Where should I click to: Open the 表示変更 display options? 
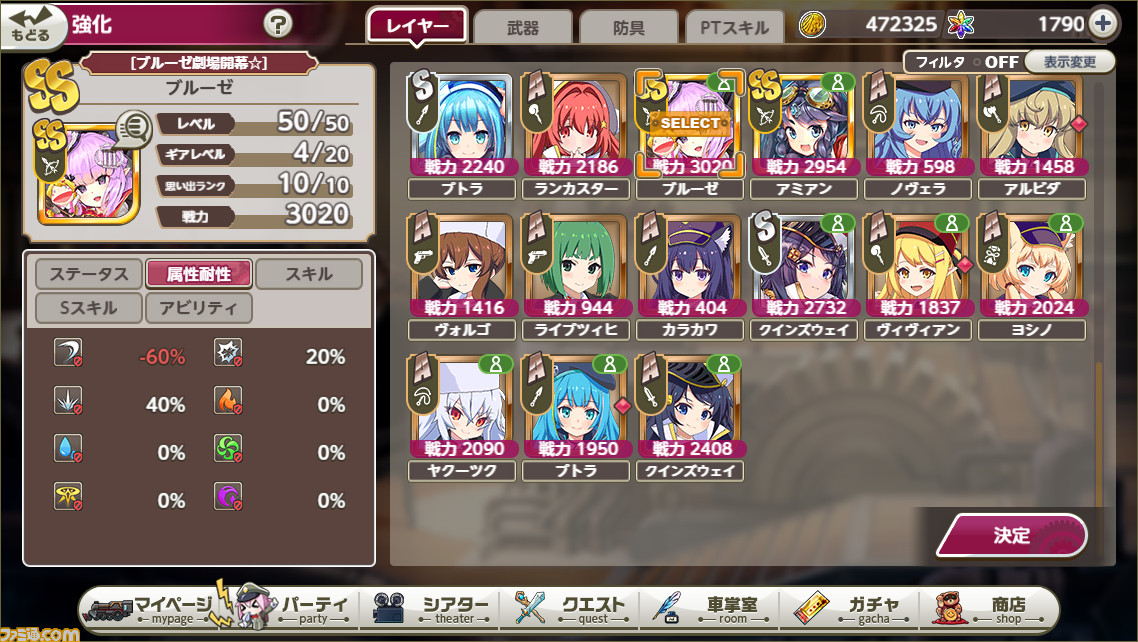click(1070, 62)
